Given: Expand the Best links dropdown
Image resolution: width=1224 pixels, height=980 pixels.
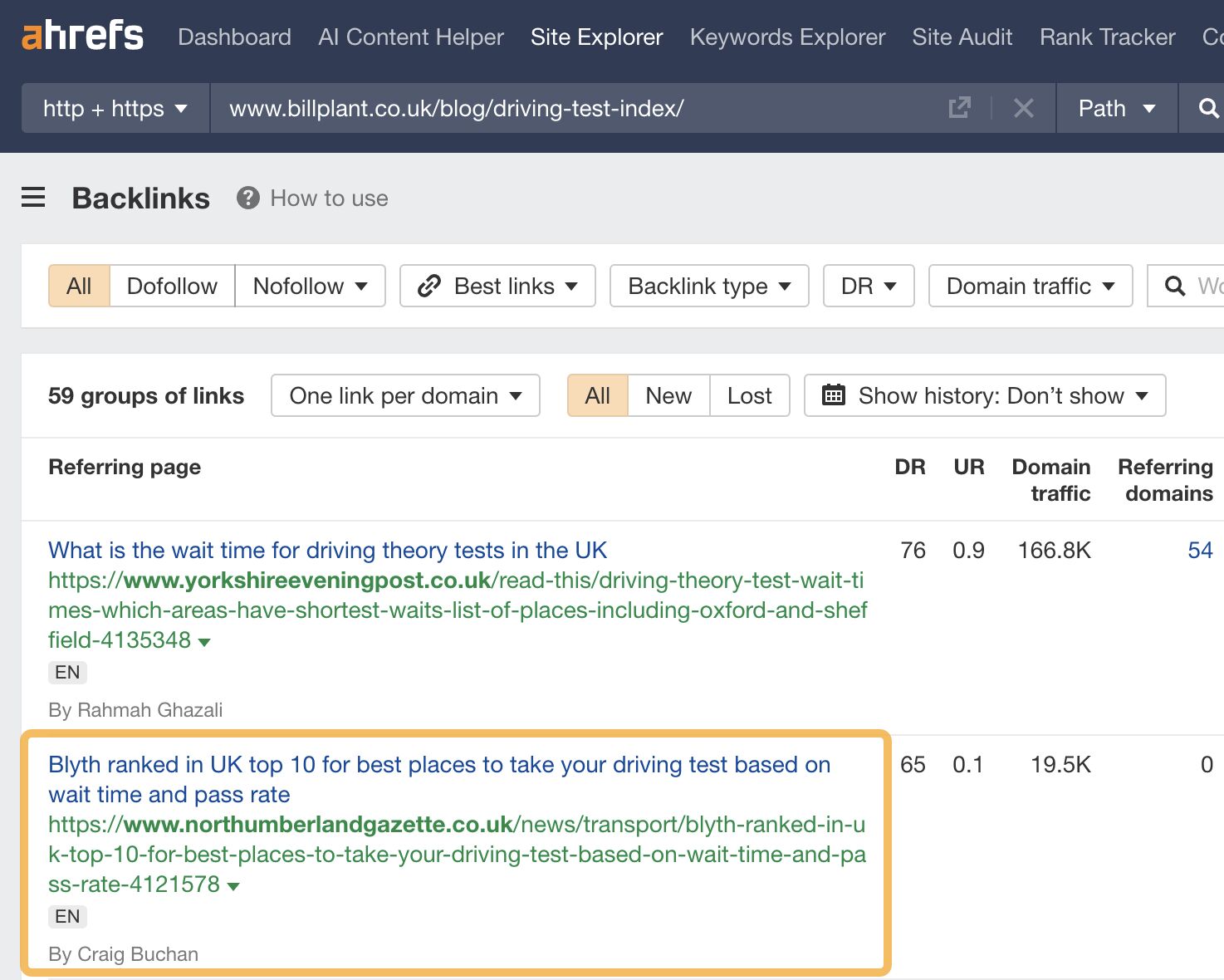Looking at the screenshot, I should pos(497,286).
